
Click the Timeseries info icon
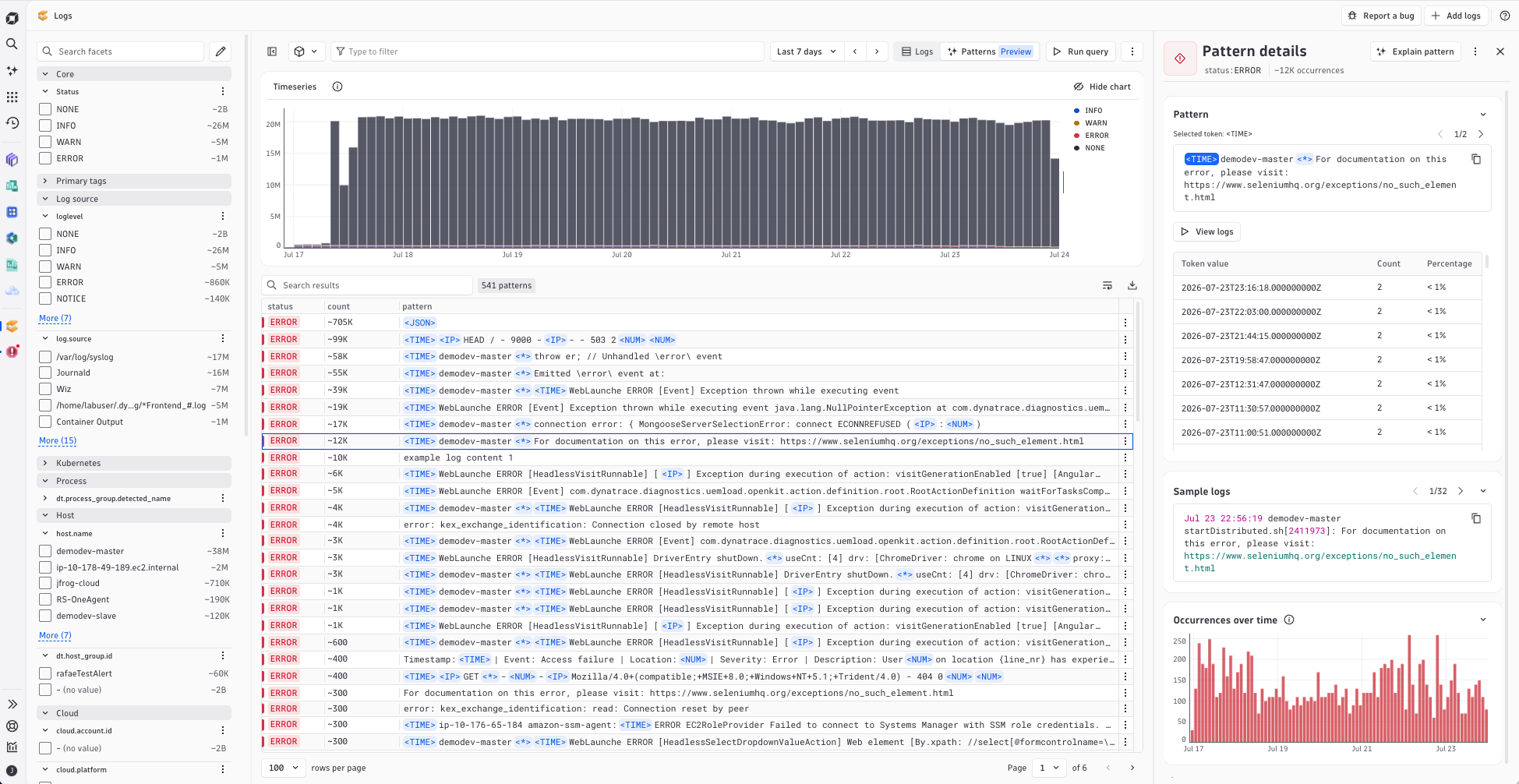pos(337,87)
